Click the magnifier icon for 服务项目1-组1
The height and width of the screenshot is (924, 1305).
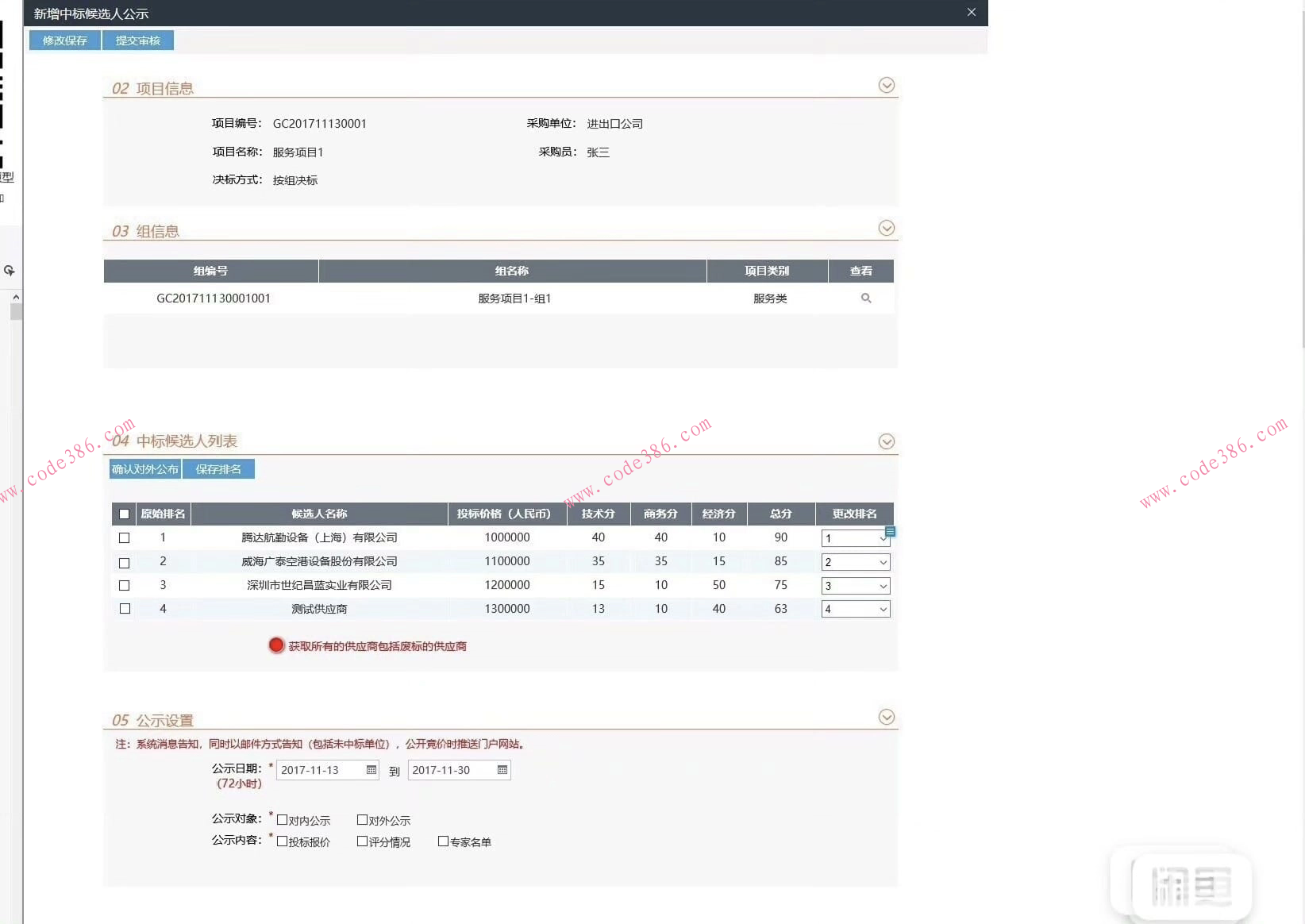click(x=866, y=298)
